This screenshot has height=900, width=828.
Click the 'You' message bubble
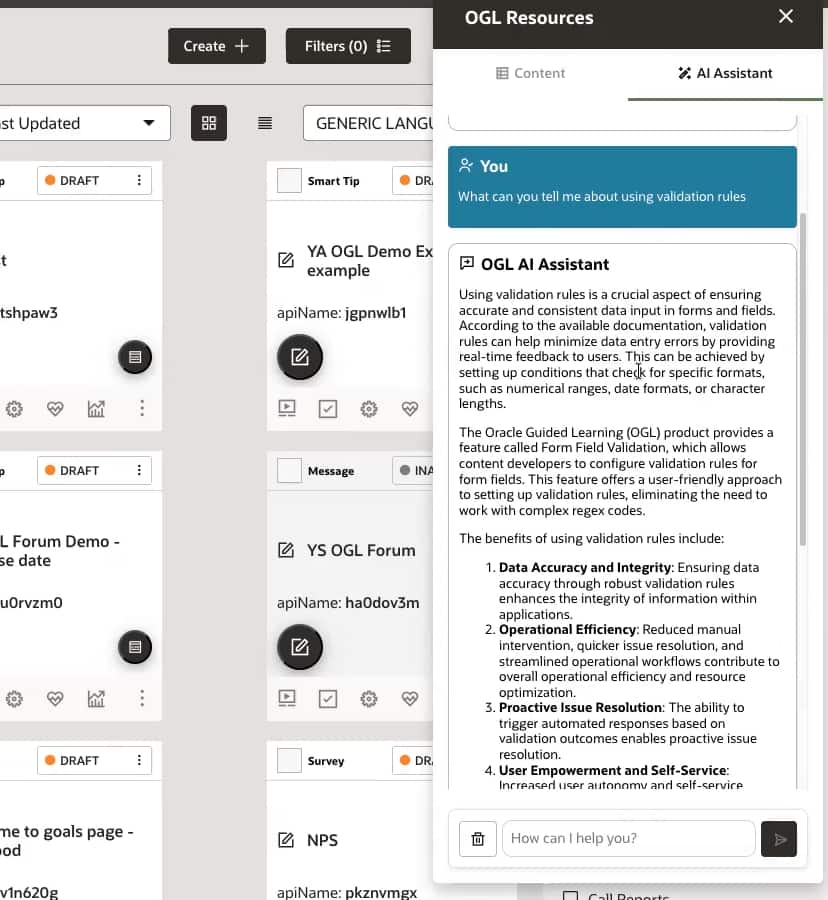pos(622,187)
